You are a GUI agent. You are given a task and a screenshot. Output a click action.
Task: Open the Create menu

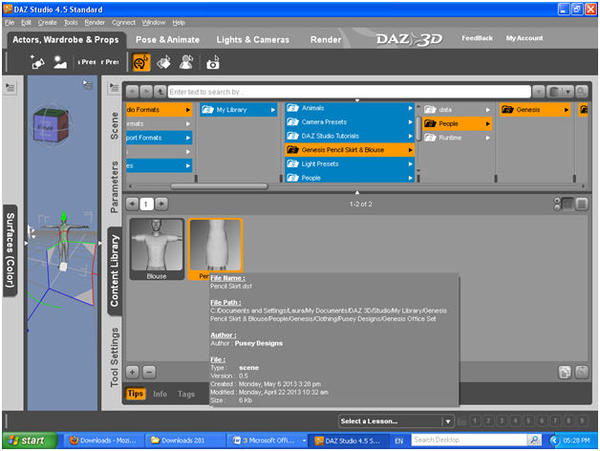(x=47, y=23)
